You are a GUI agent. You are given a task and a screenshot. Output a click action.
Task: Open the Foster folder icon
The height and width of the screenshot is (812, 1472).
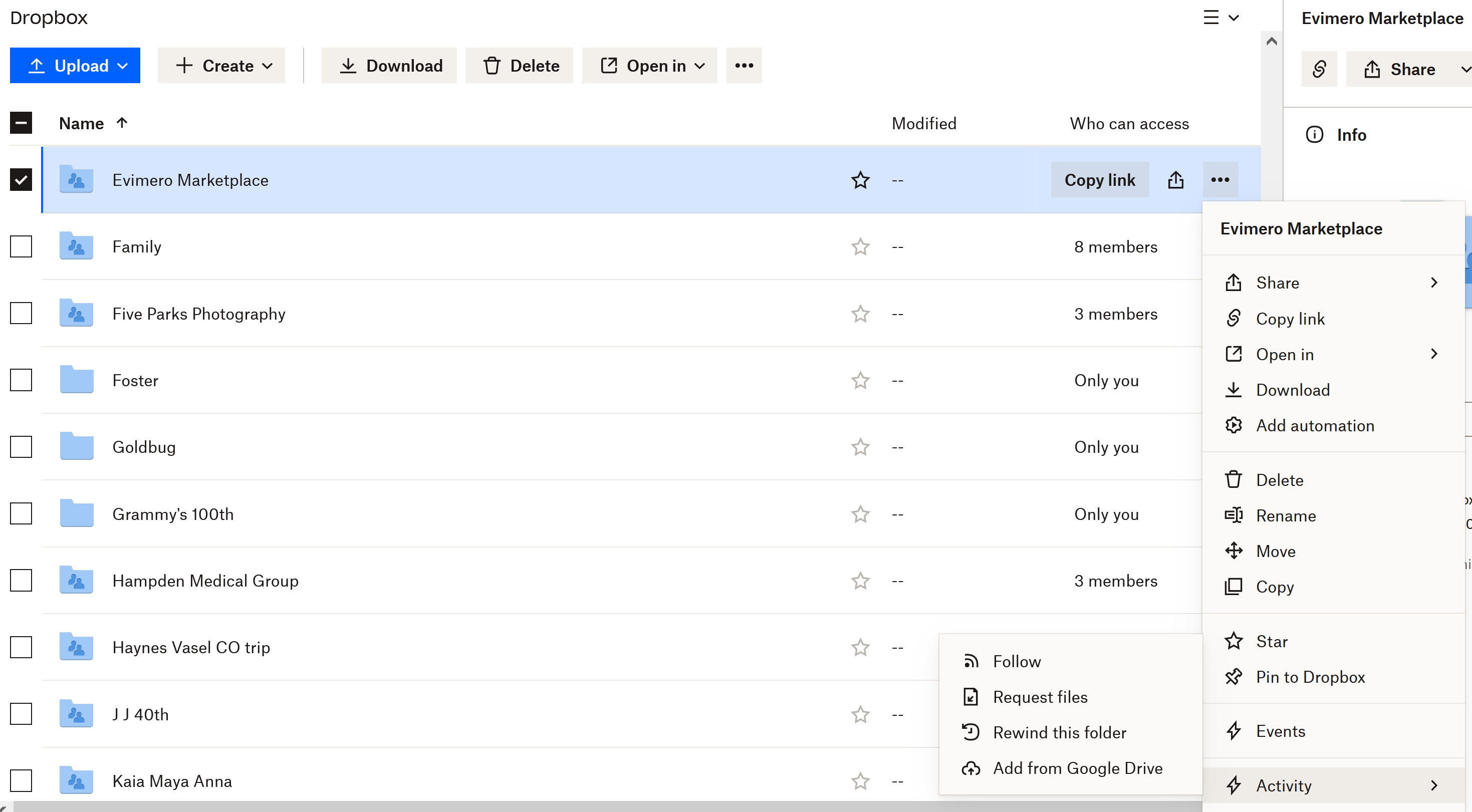click(x=77, y=380)
